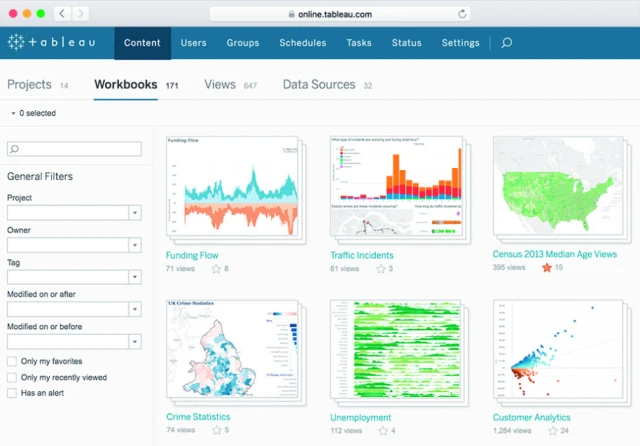Open the Schedules page

pos(303,43)
